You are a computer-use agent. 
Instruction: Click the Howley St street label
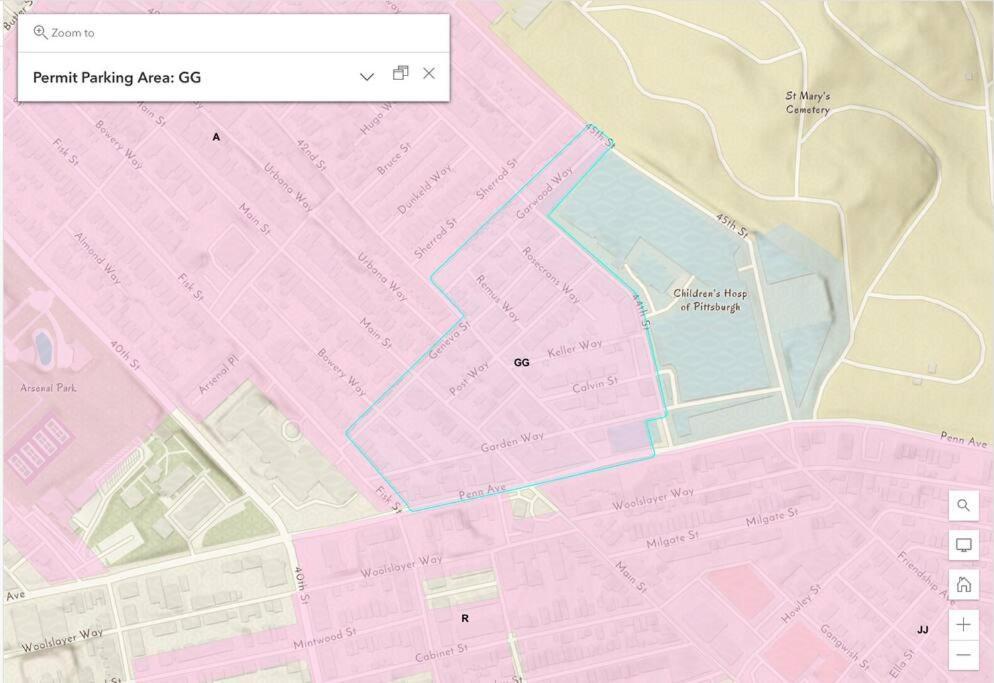point(801,604)
